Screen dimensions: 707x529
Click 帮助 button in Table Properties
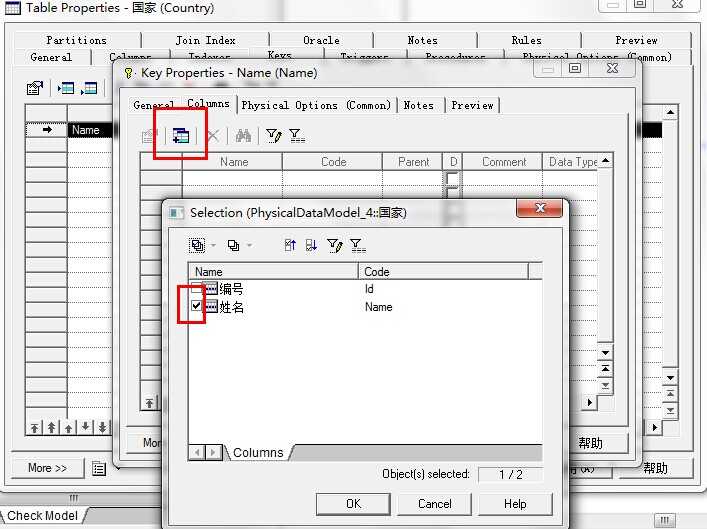[x=655, y=468]
